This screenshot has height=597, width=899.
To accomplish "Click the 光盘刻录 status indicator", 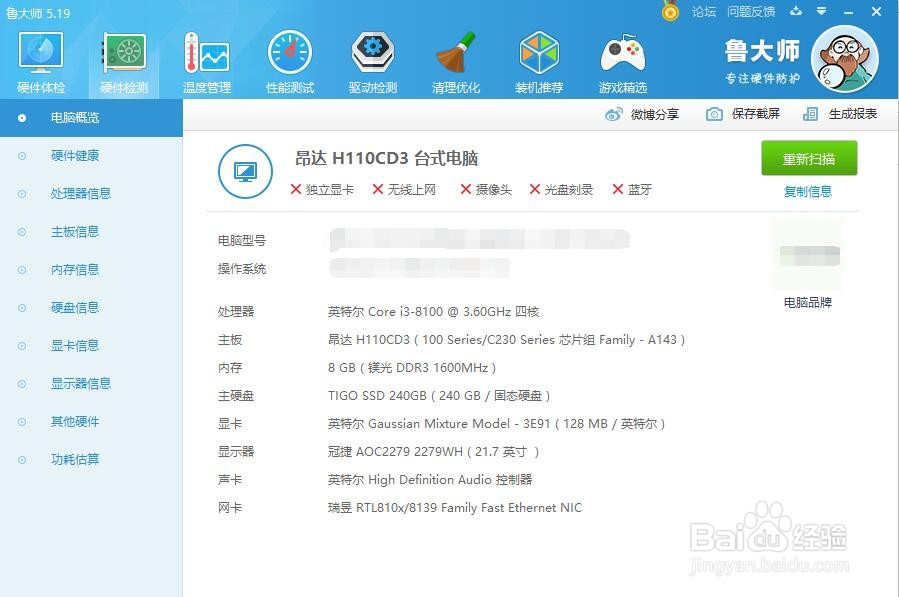I will click(561, 189).
